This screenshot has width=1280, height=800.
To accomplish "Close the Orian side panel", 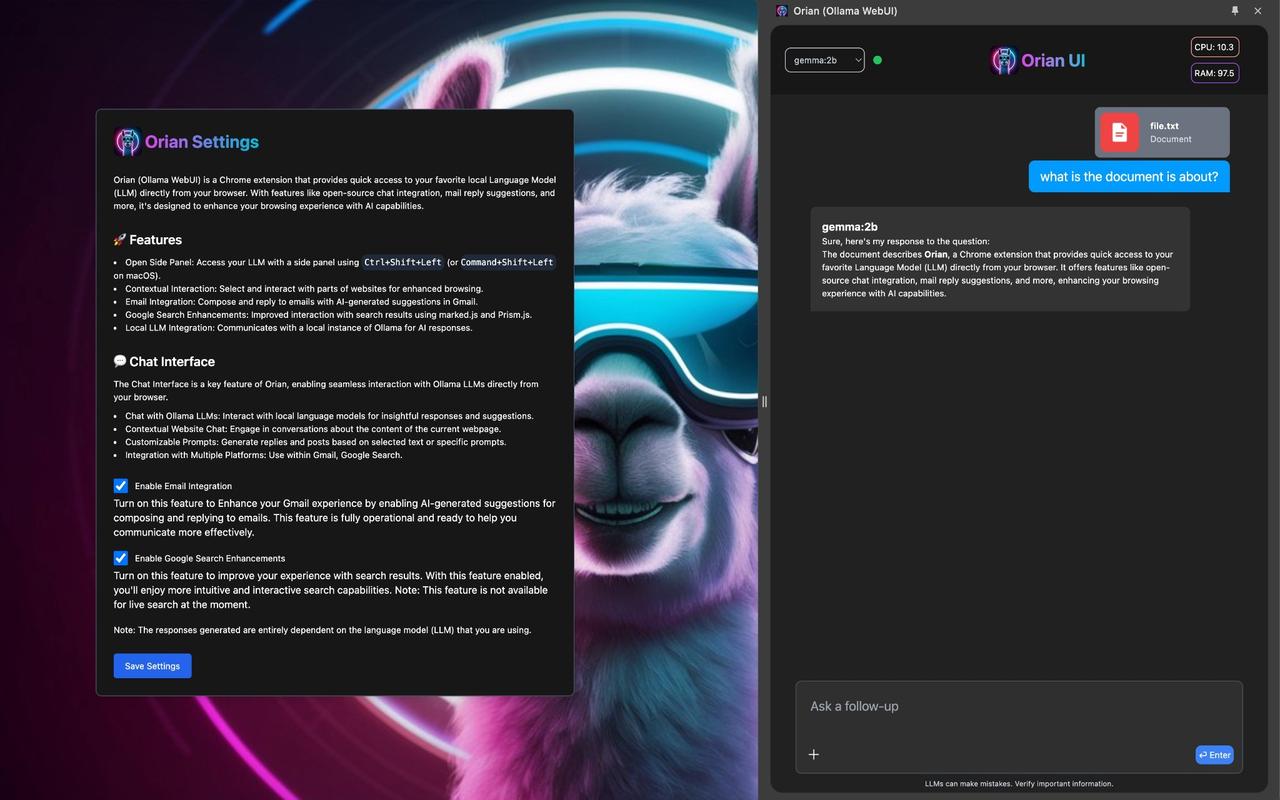I will (x=1258, y=11).
